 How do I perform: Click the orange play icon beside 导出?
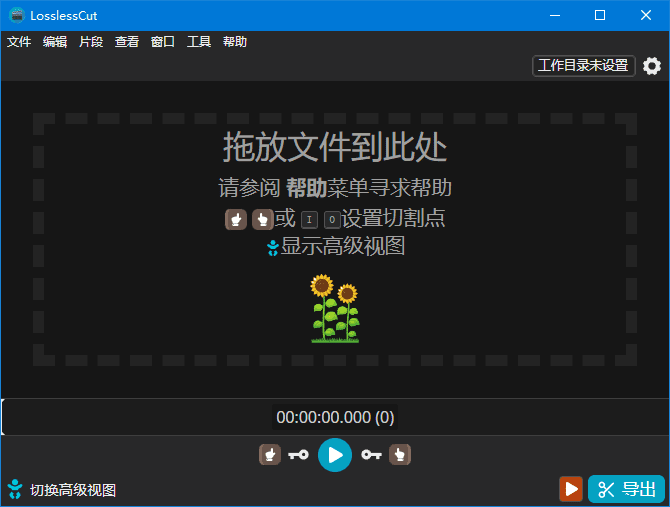pos(571,489)
